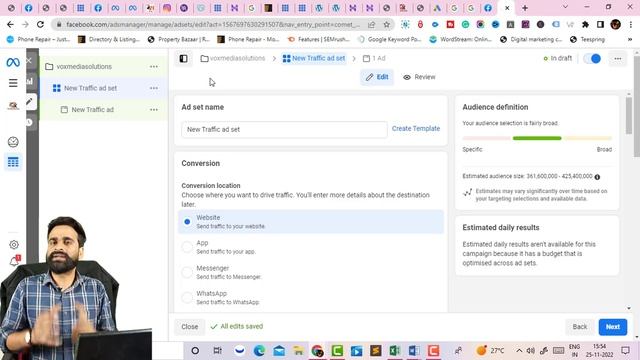Viewport: 640px width, 360px height.
Task: Show more bookmarks chevron
Action: pyautogui.click(x=630, y=40)
